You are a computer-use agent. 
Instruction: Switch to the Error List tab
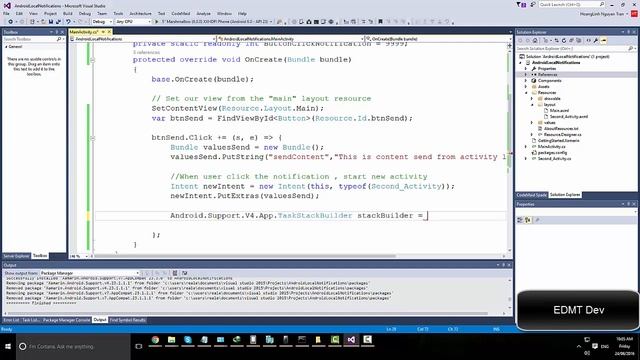(11, 320)
